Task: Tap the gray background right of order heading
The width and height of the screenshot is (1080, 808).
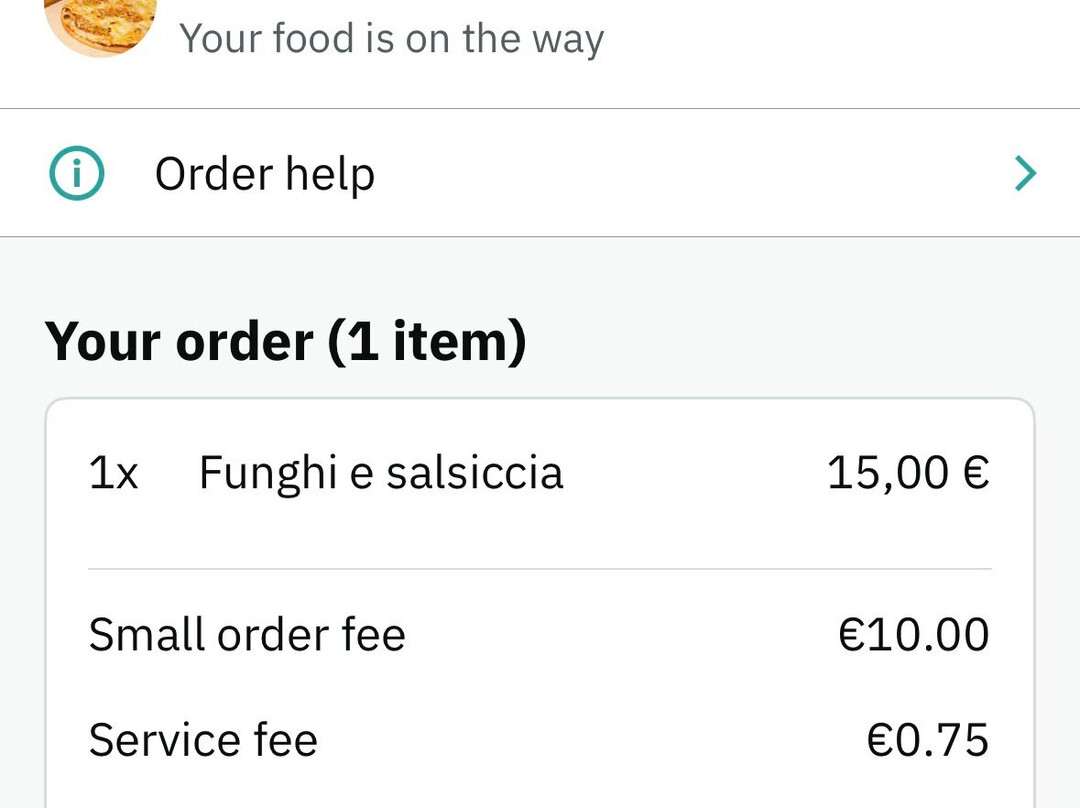Action: click(800, 341)
